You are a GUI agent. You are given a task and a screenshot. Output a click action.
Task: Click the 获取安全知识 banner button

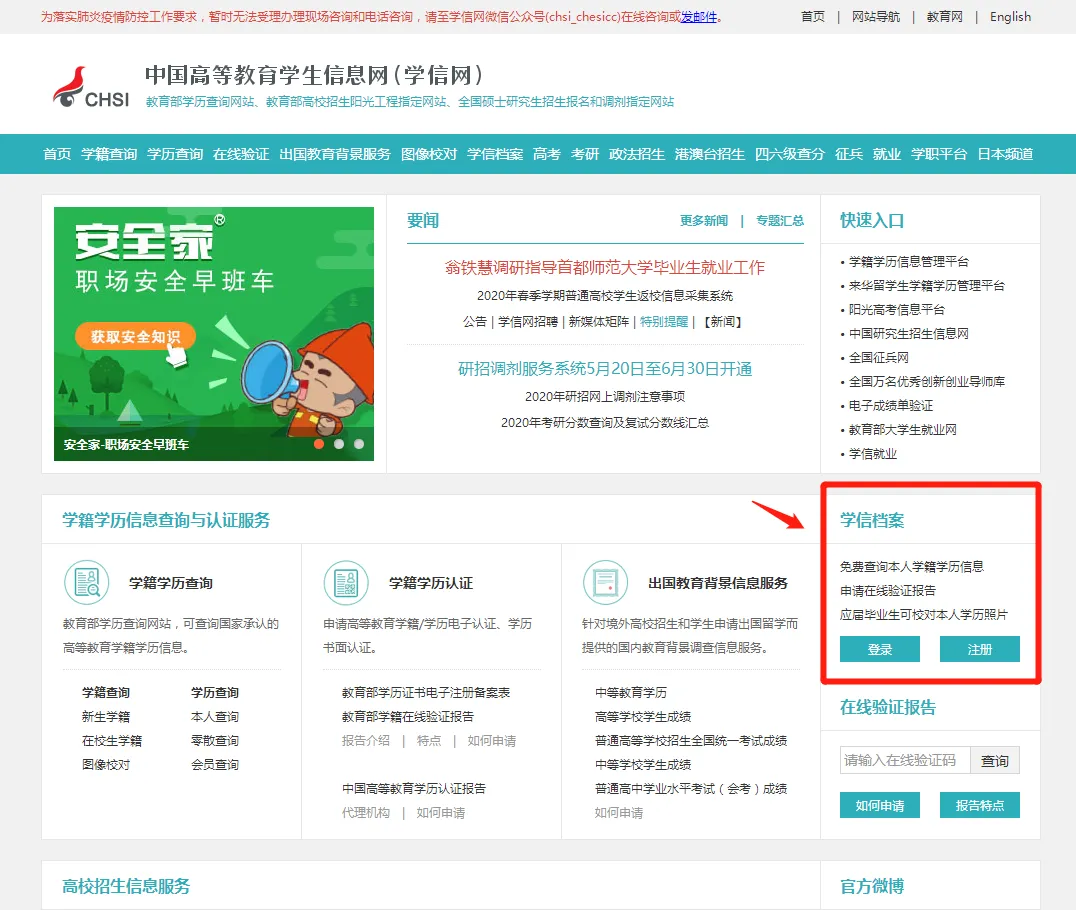pos(135,336)
